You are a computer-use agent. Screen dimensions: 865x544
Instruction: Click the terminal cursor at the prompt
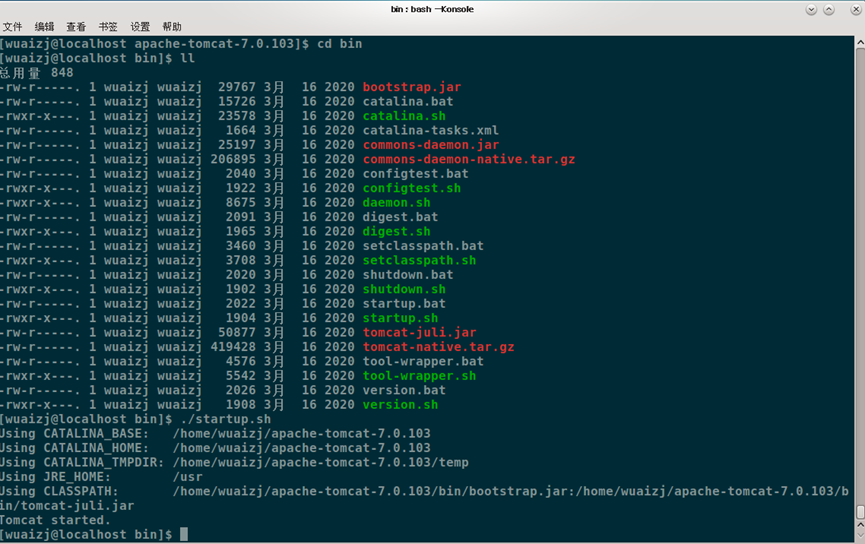click(x=184, y=534)
